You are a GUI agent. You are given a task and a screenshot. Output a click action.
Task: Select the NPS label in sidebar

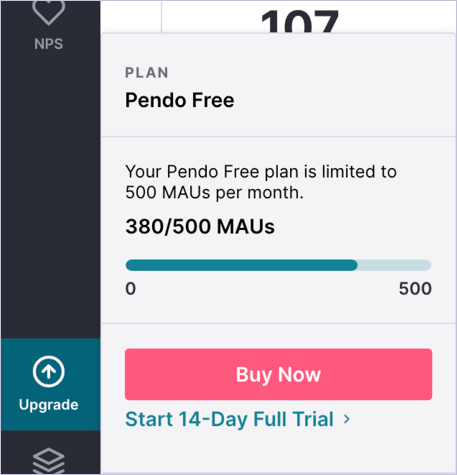click(49, 44)
